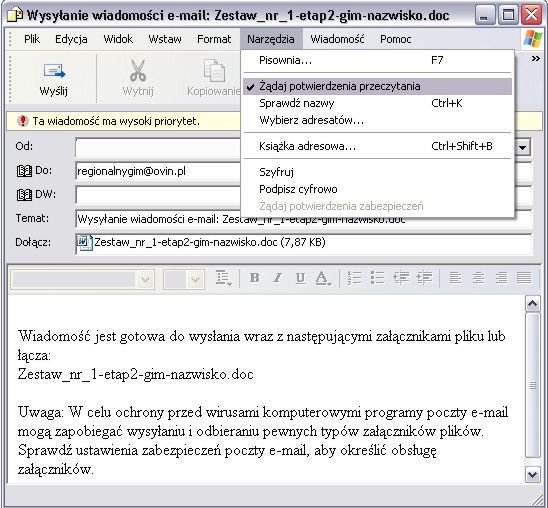Center the text
Image resolution: width=548 pixels, height=508 pixels.
point(478,278)
